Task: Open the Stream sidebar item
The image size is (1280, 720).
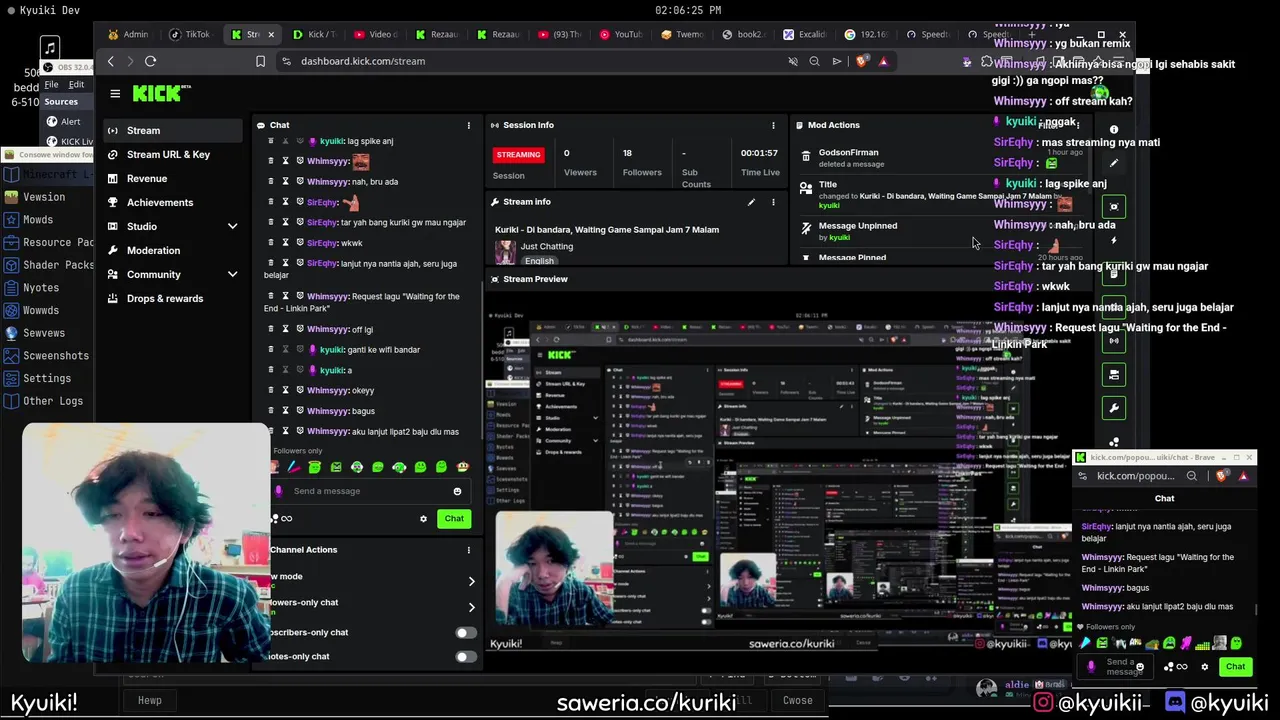Action: 173,130
